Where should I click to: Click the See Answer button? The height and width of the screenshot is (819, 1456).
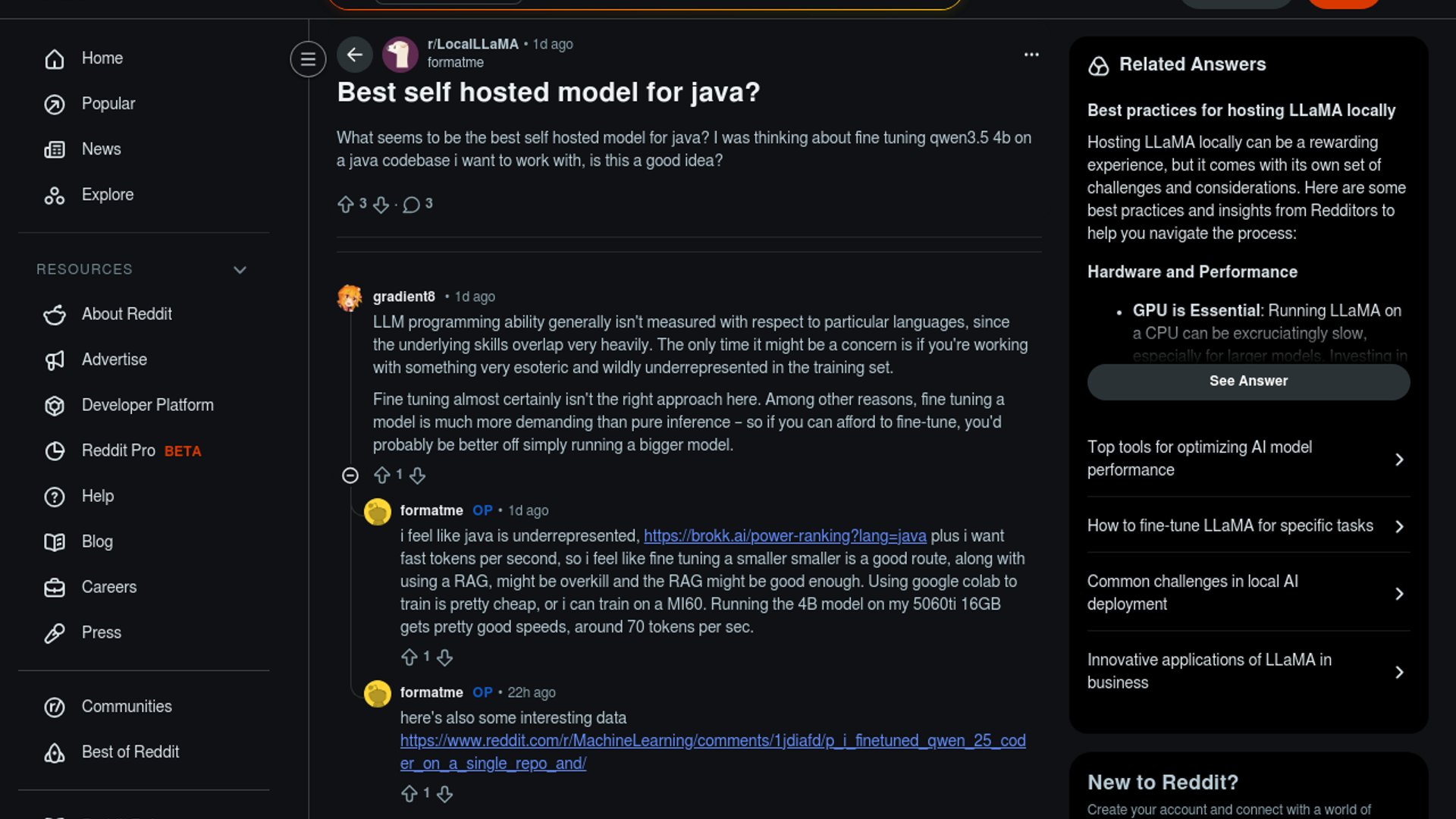pyautogui.click(x=1248, y=381)
